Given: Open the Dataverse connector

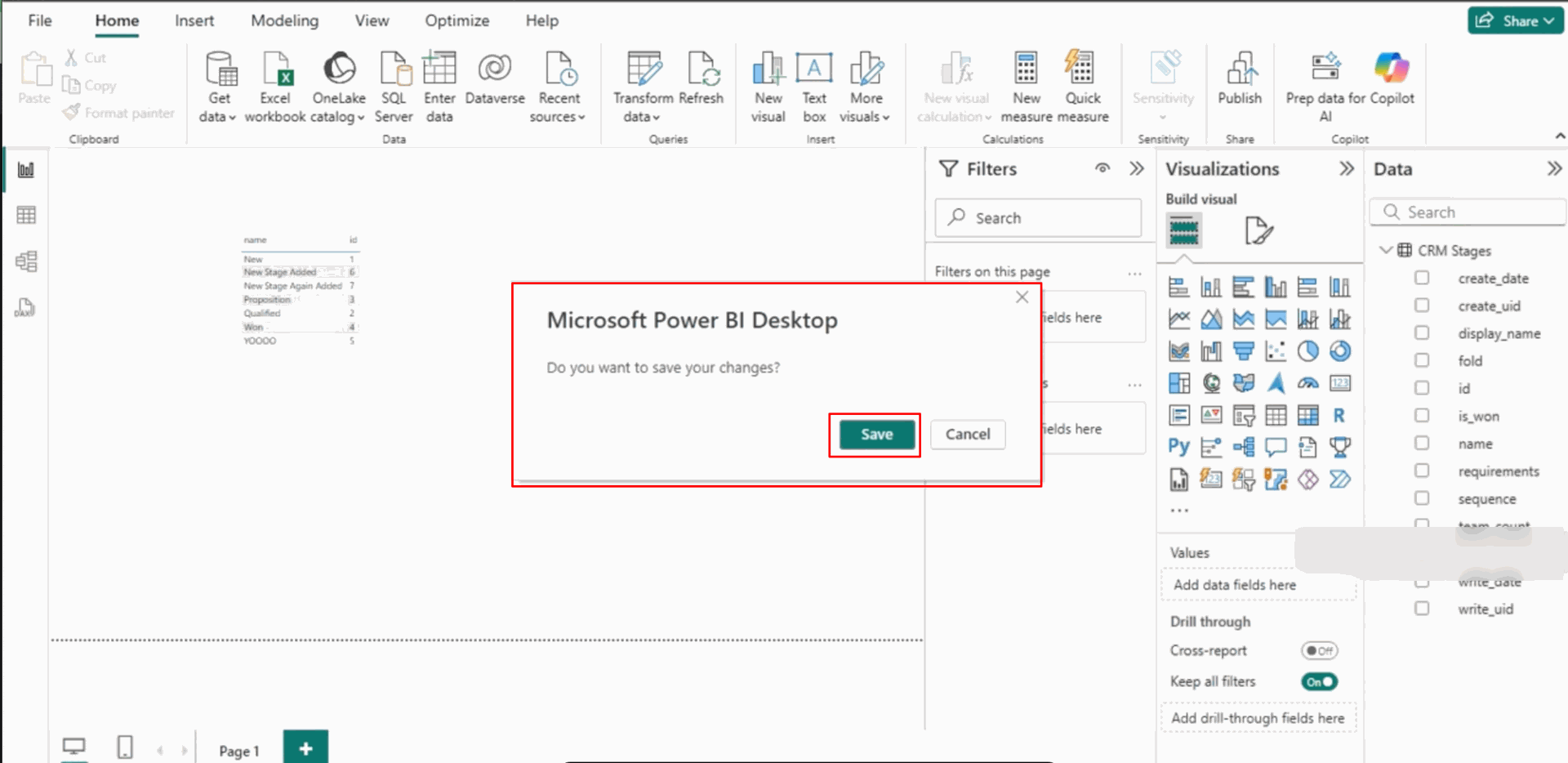Looking at the screenshot, I should click(495, 78).
